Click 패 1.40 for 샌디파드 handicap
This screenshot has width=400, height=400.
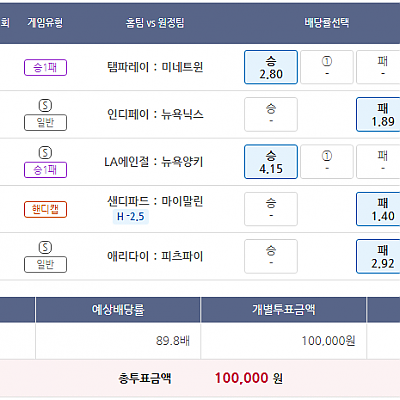pos(378,209)
